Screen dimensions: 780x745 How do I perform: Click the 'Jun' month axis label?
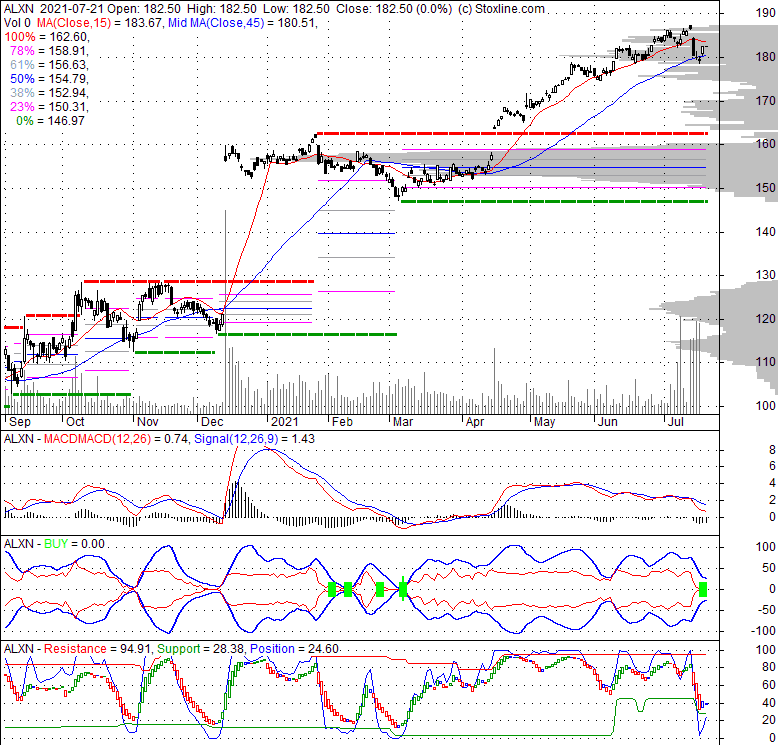coord(607,422)
